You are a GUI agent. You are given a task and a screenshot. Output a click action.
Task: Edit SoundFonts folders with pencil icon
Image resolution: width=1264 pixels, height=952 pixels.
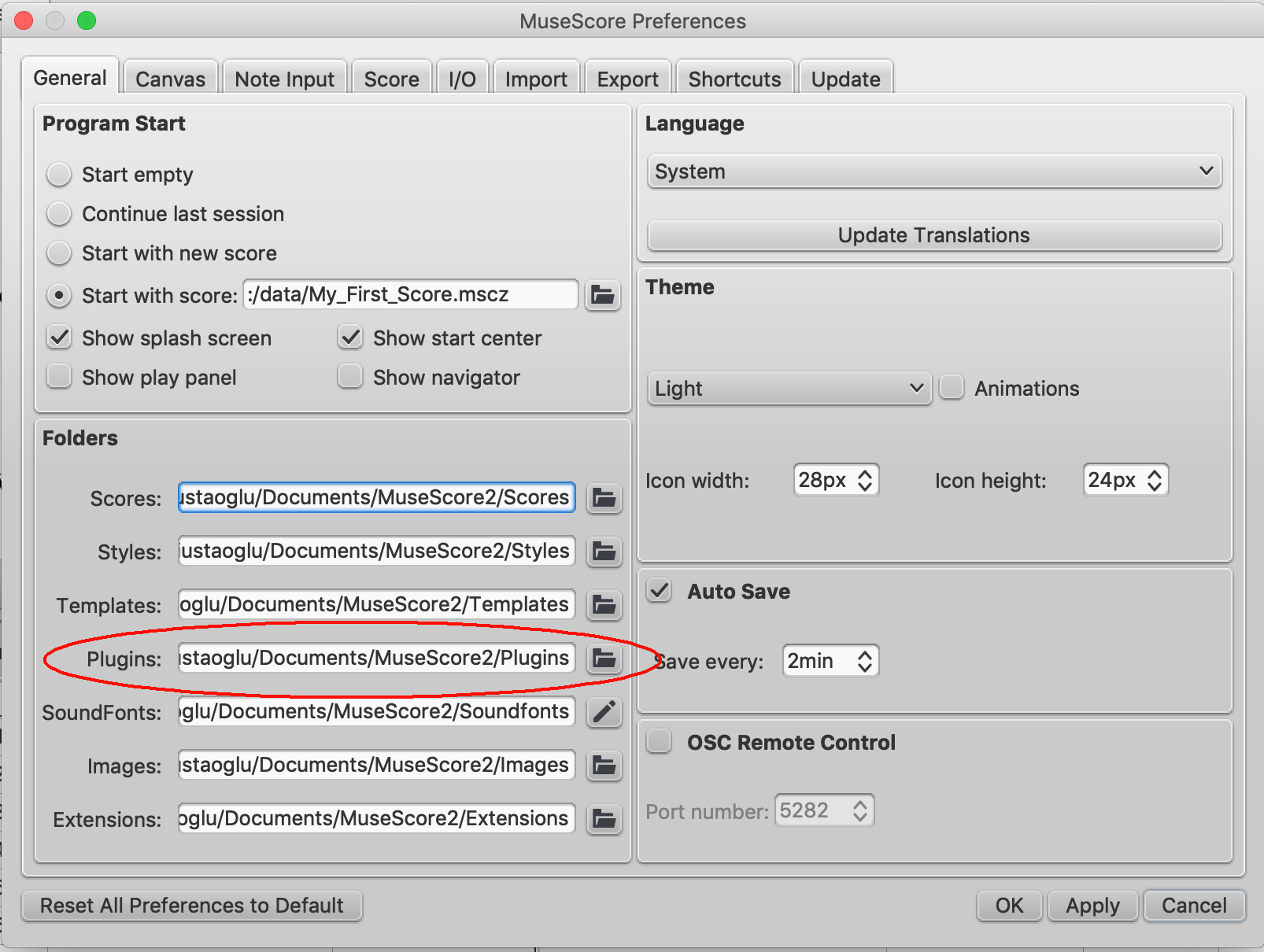(604, 712)
